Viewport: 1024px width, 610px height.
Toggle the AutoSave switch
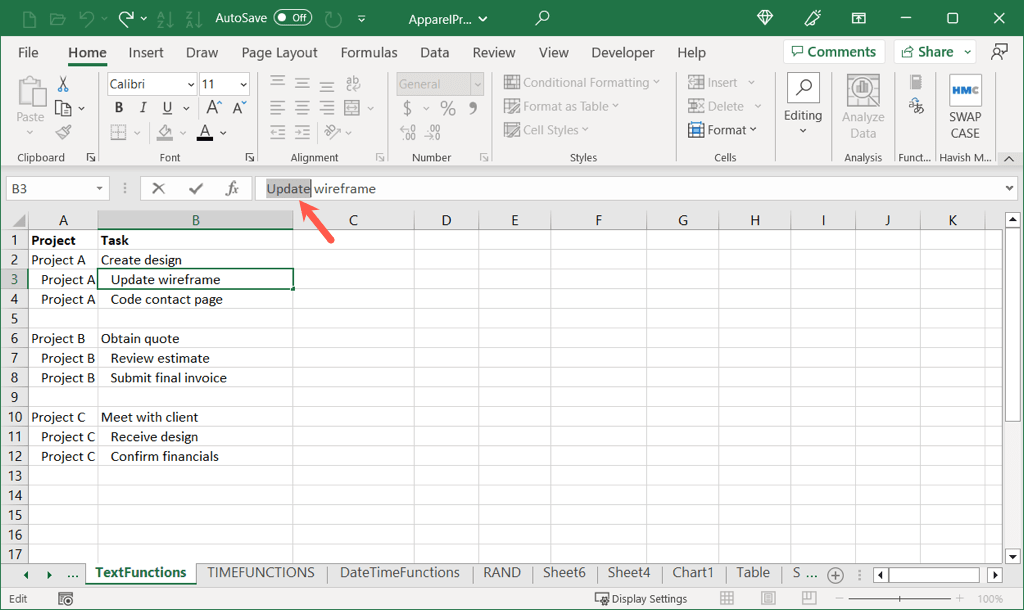pyautogui.click(x=292, y=18)
